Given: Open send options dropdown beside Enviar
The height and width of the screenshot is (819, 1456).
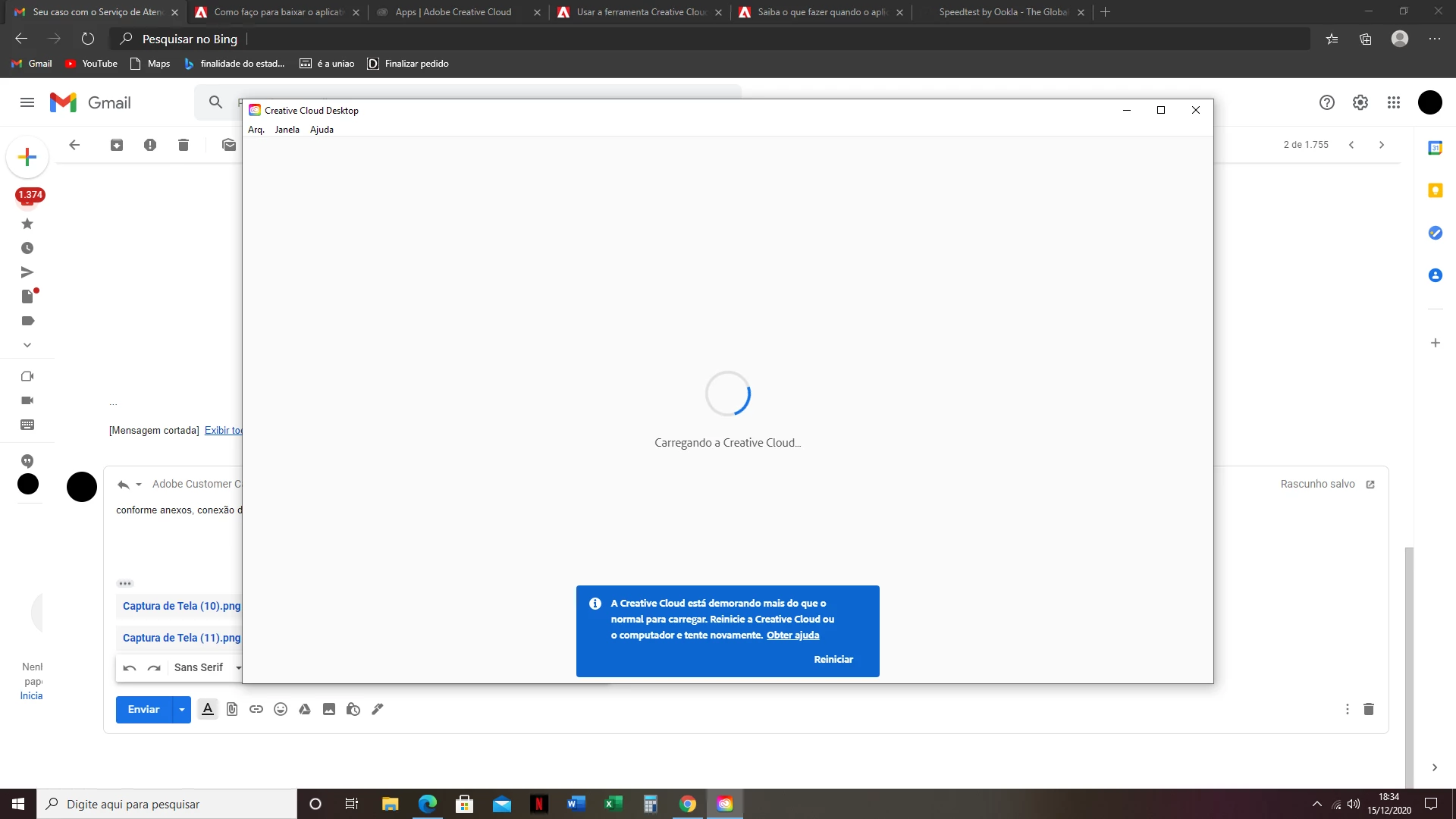Looking at the screenshot, I should click(x=182, y=710).
